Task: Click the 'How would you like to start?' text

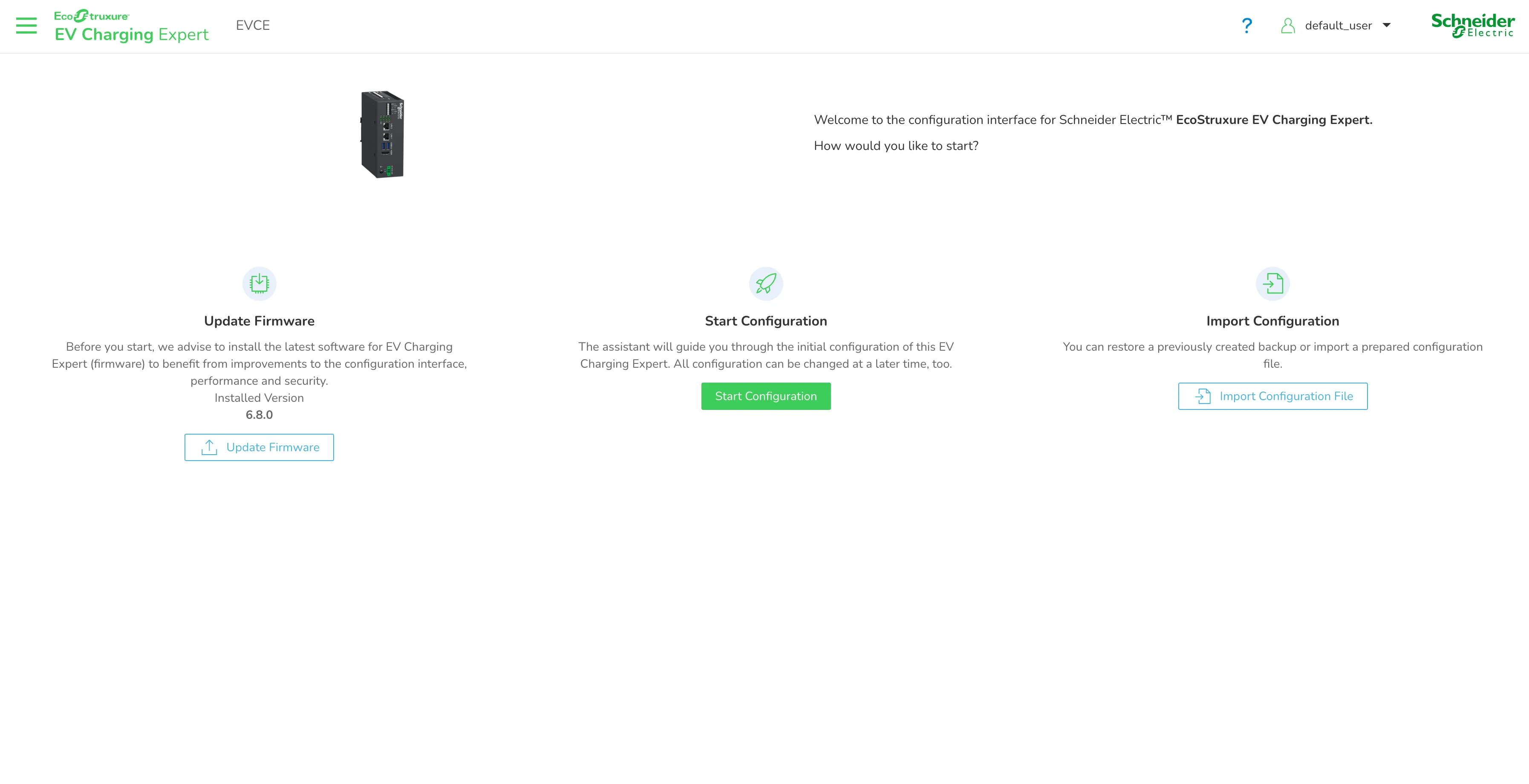Action: (x=896, y=146)
